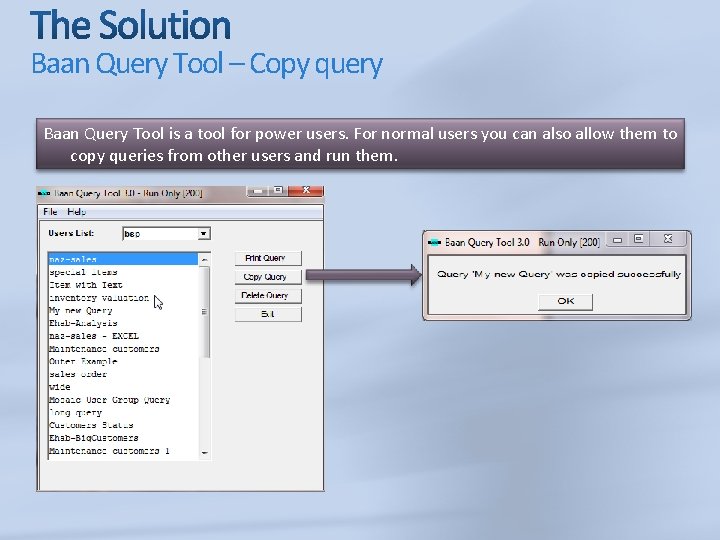This screenshot has width=720, height=540.
Task: Select the 'long query' entry
Action: [x=123, y=413]
